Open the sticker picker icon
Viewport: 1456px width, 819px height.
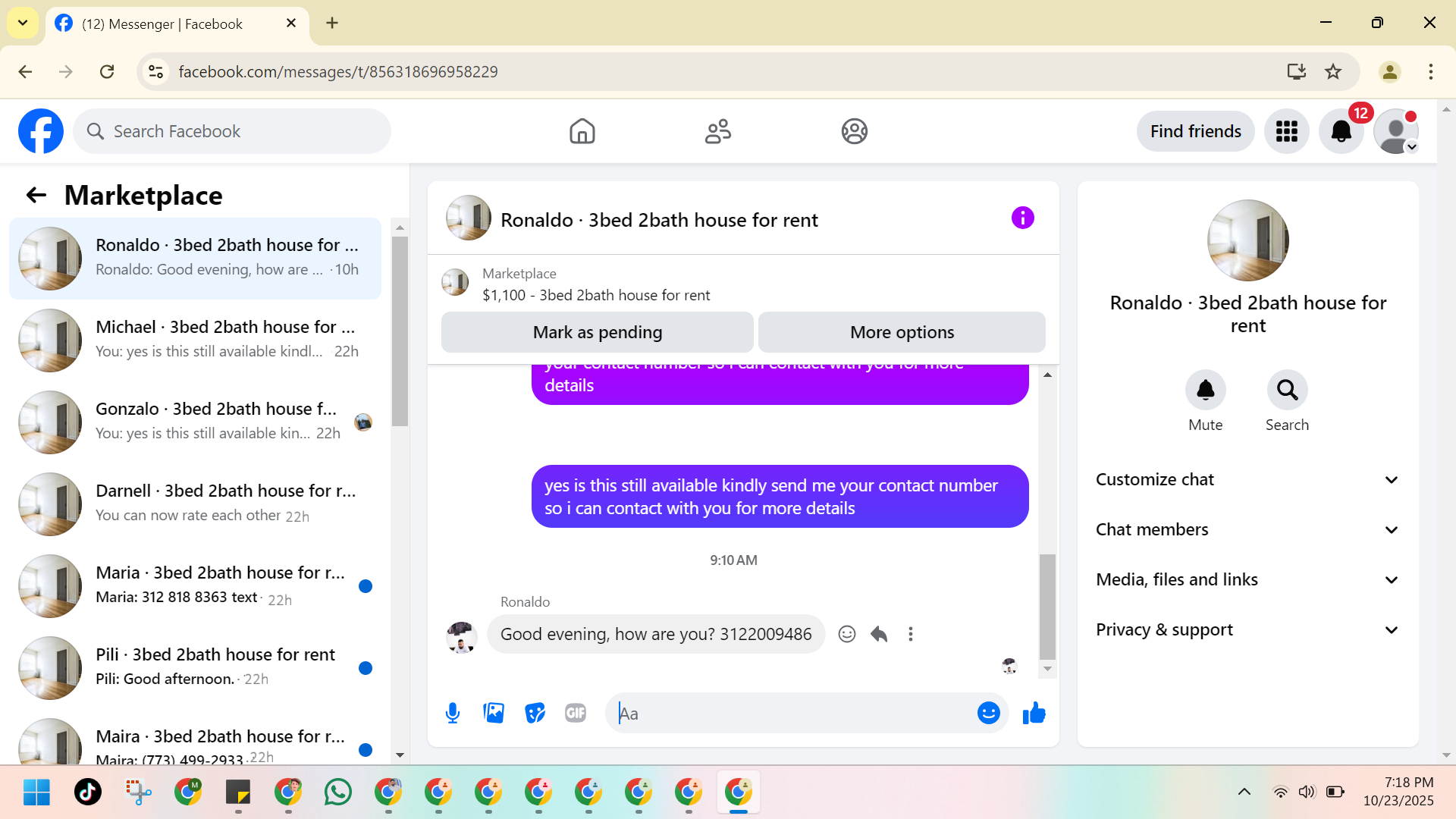(535, 713)
